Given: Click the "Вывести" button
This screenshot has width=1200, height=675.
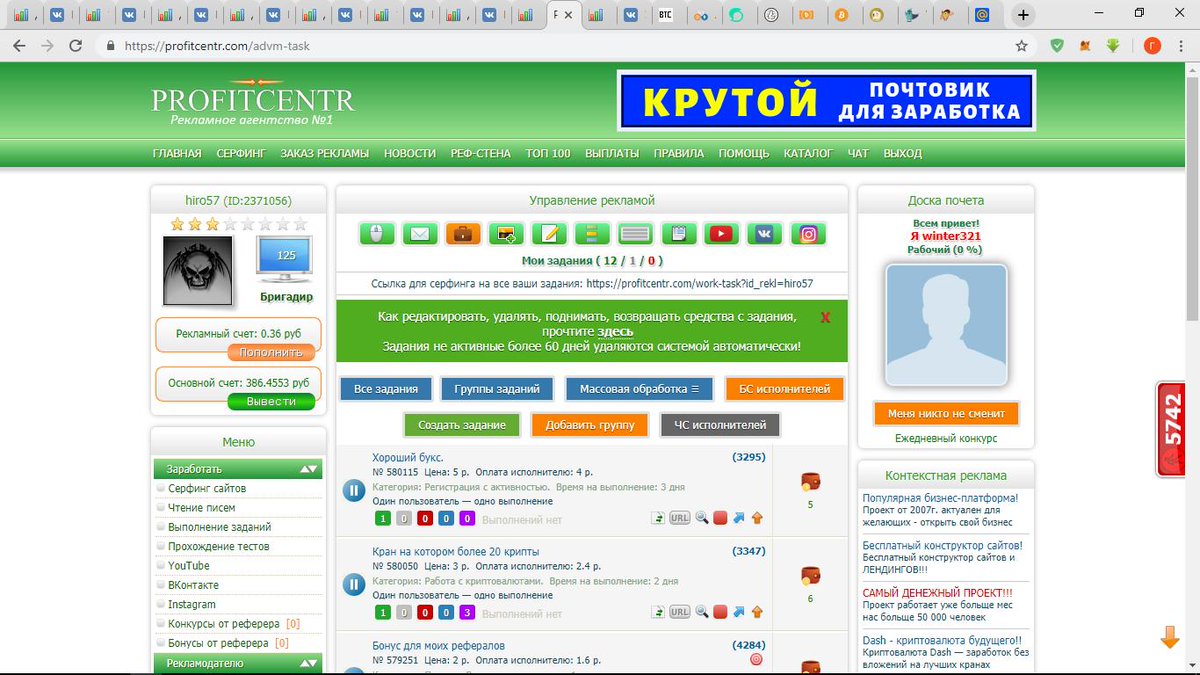Looking at the screenshot, I should pyautogui.click(x=270, y=401).
